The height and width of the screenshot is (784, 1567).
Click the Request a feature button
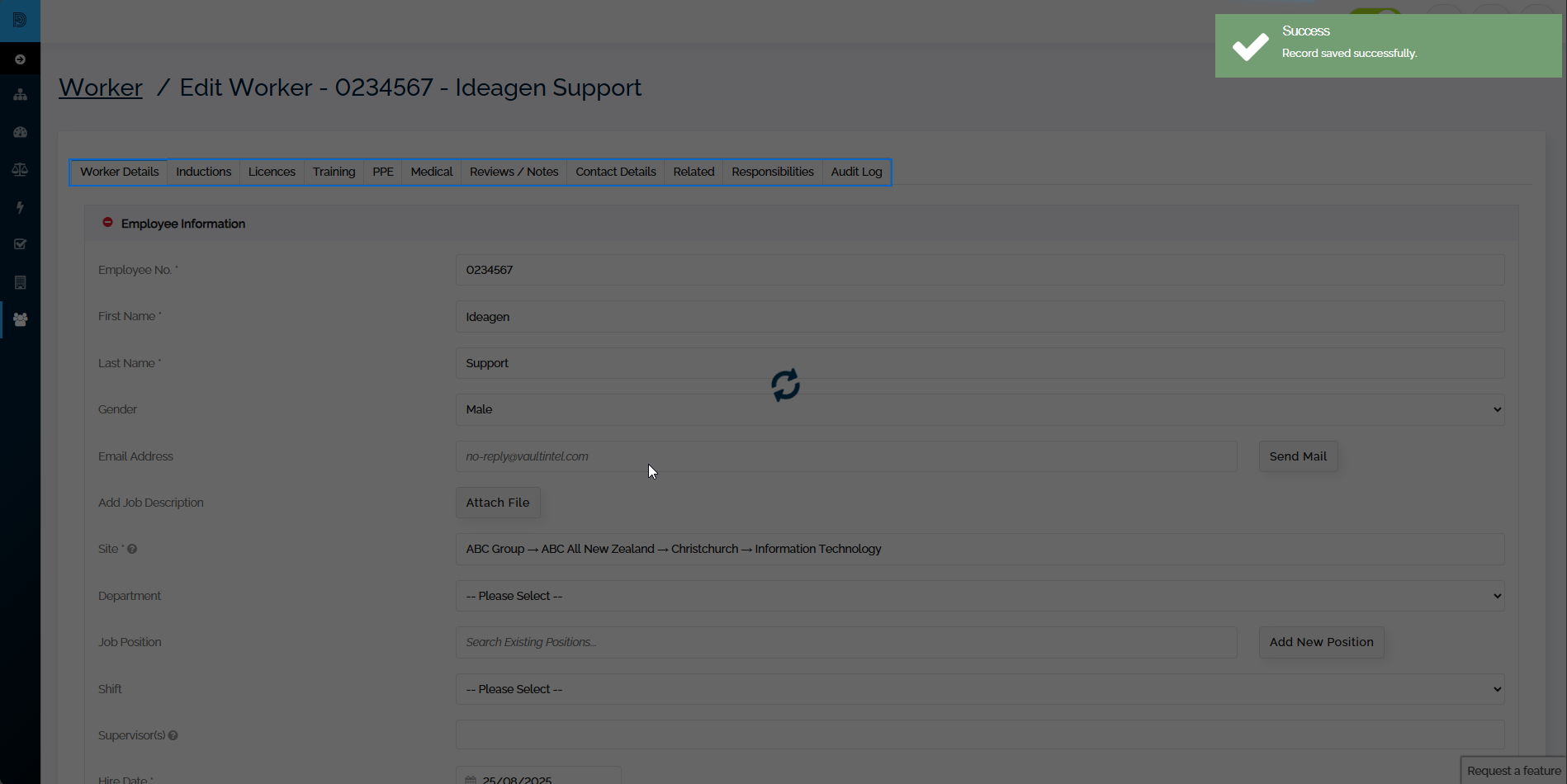point(1513,771)
